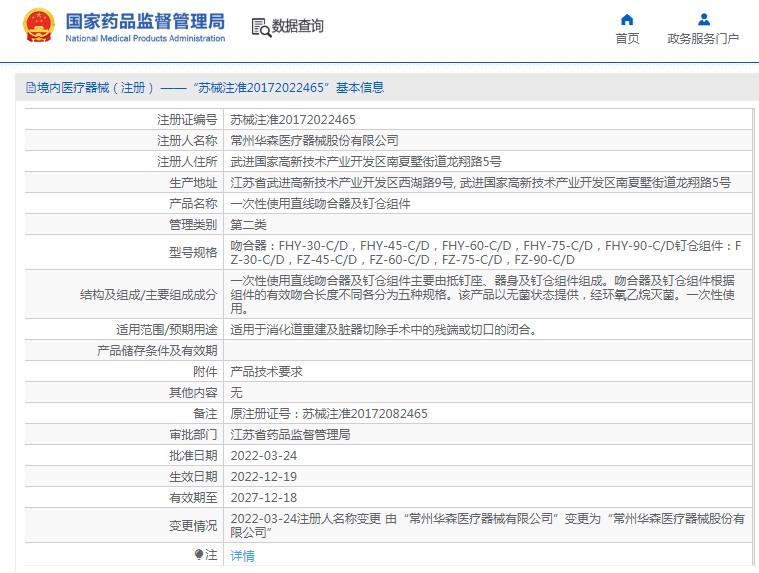
Task: Click 审批部门 label
Action: [x=193, y=435]
